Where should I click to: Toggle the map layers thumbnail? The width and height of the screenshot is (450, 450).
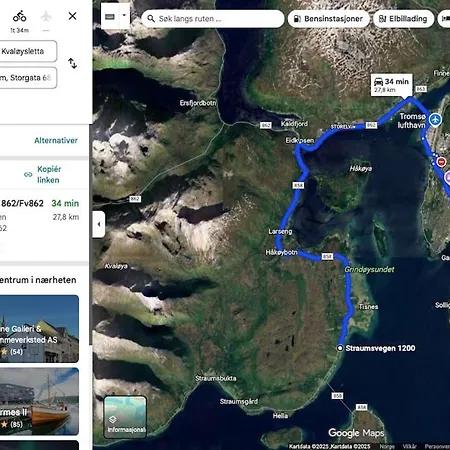125,416
